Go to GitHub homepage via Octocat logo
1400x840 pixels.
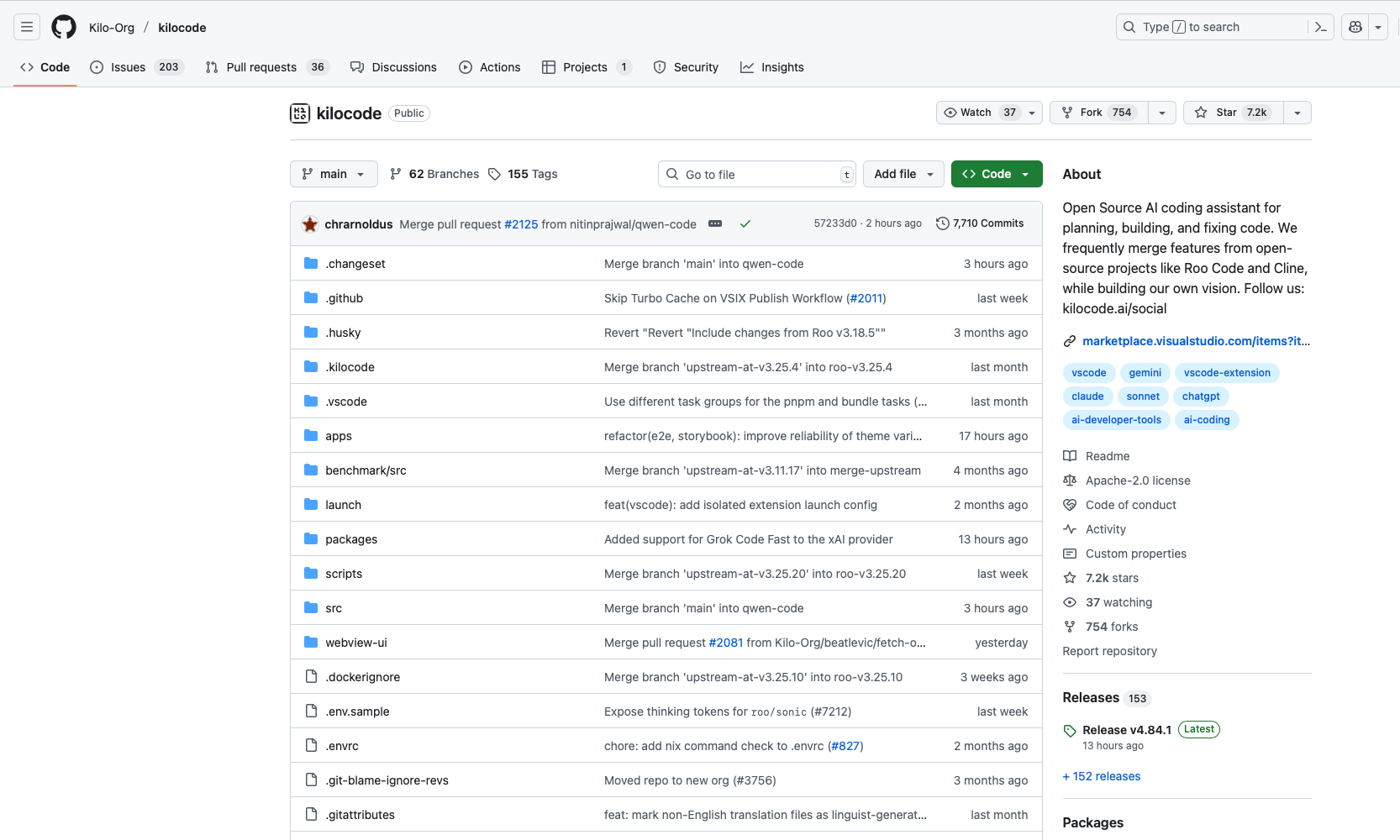pos(64,27)
